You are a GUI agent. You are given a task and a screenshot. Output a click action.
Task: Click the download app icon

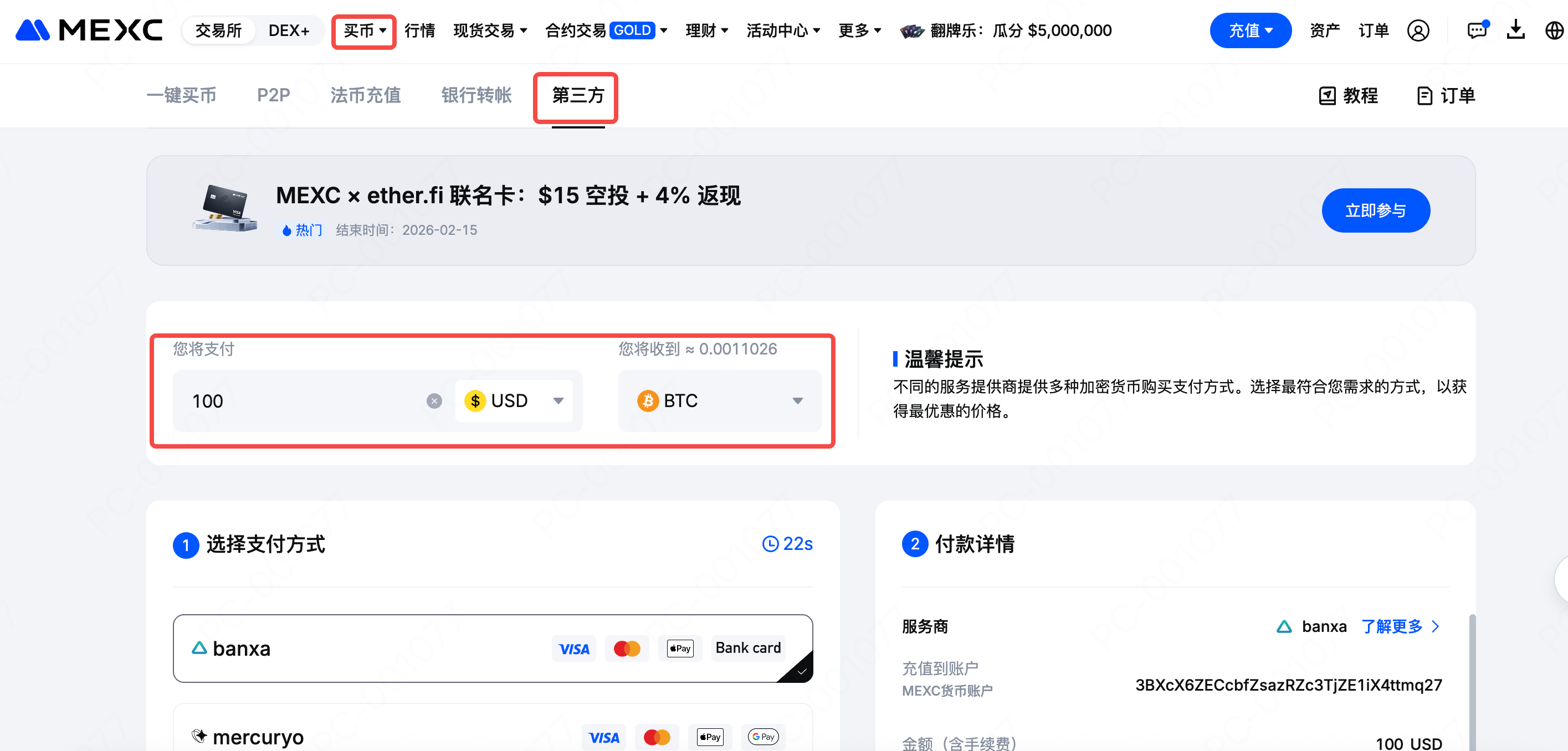pyautogui.click(x=1516, y=29)
